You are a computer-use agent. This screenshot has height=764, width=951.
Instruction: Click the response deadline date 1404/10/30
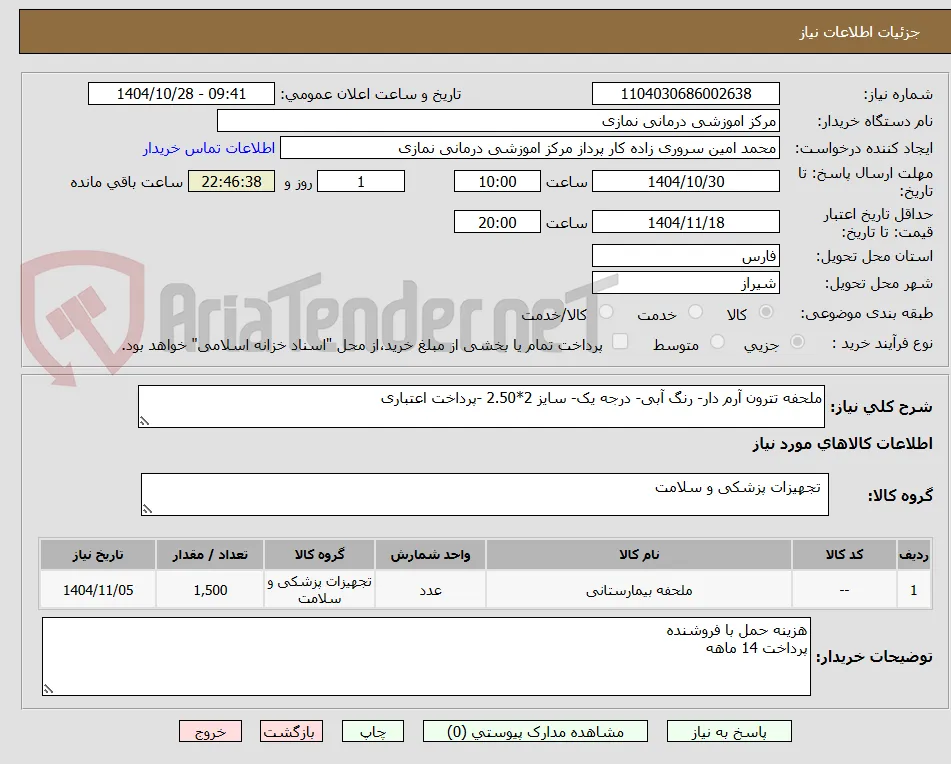coord(685,181)
